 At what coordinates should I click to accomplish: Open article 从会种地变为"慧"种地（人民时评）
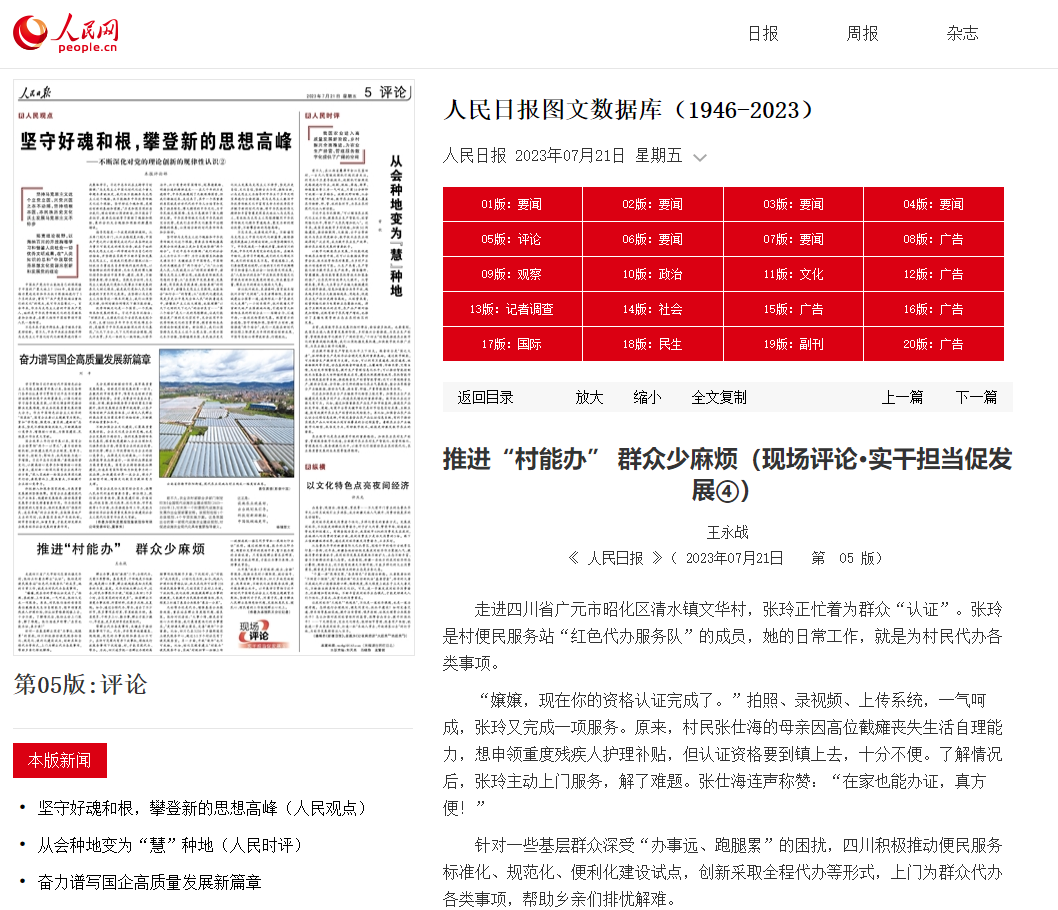169,845
